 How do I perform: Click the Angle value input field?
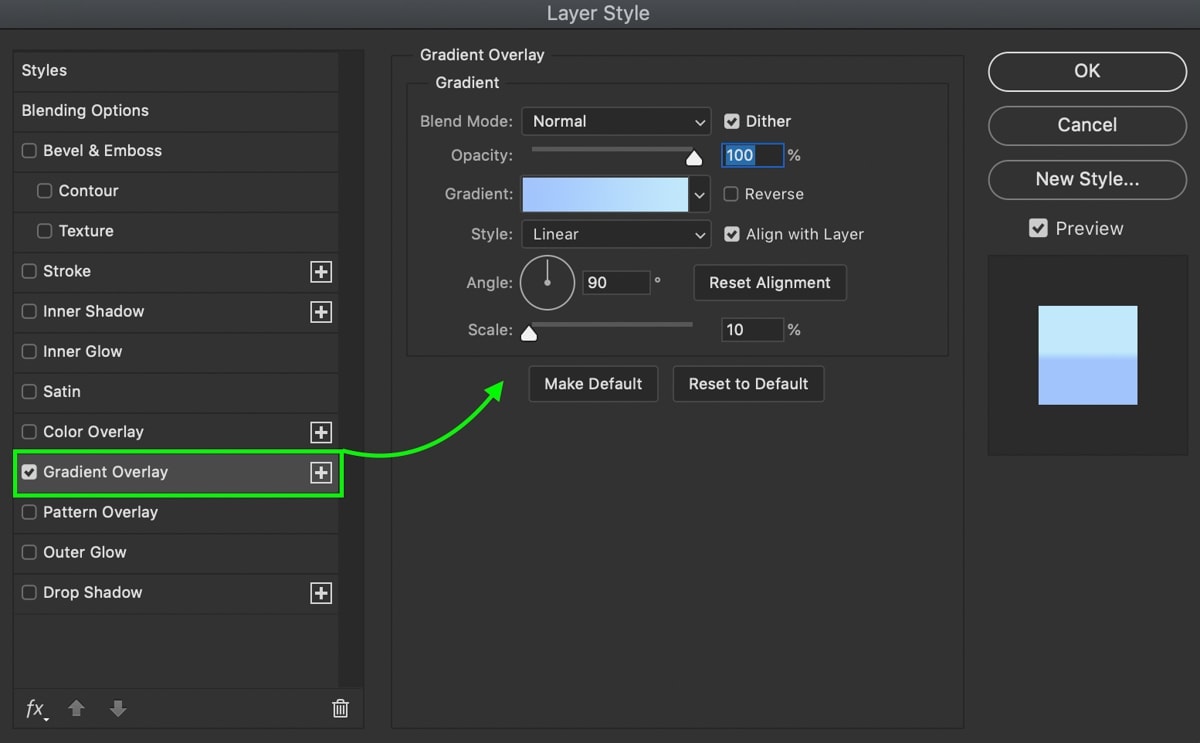pyautogui.click(x=616, y=283)
